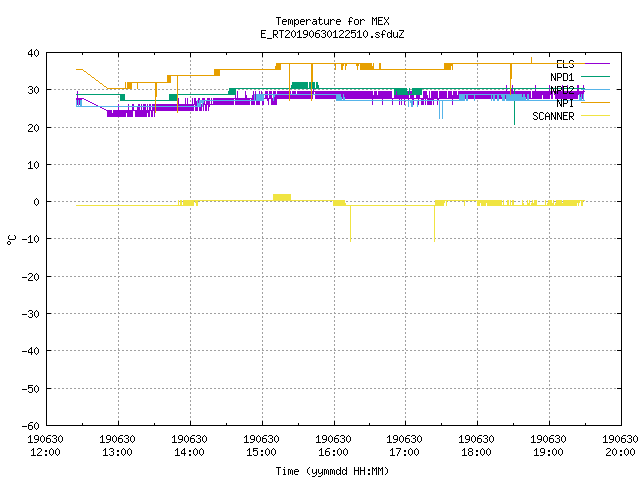Click the x-axis label '190630 18:00'
This screenshot has width=640, height=480.
476,446
